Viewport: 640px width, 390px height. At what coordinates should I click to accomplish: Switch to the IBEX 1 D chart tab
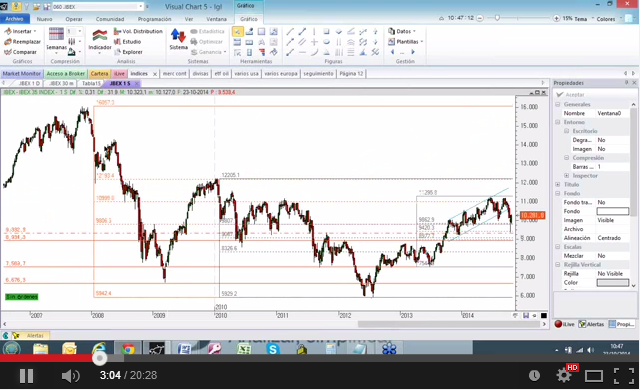29,83
